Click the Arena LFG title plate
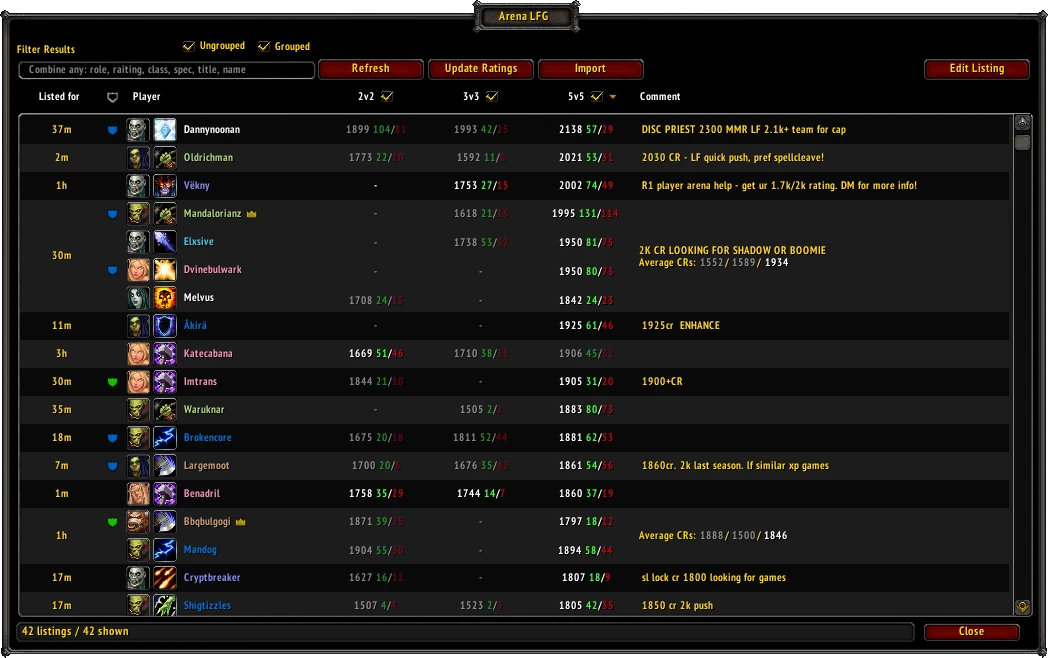This screenshot has height=658, width=1048. pyautogui.click(x=525, y=16)
